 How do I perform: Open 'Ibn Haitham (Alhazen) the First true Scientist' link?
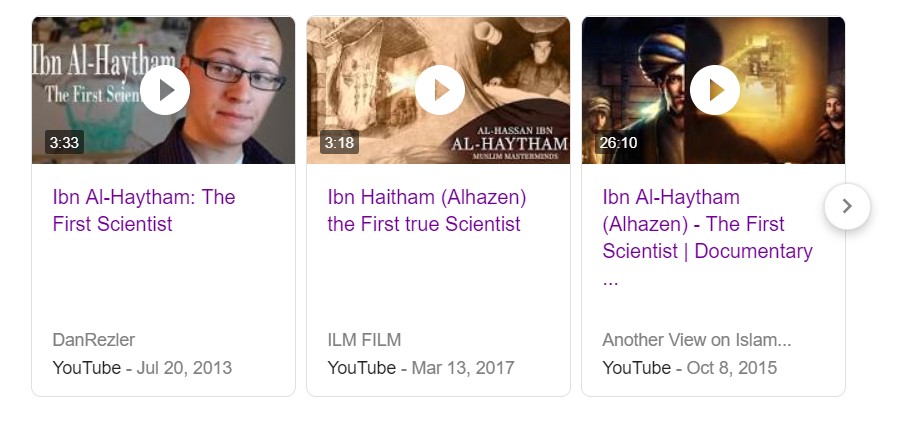point(427,210)
